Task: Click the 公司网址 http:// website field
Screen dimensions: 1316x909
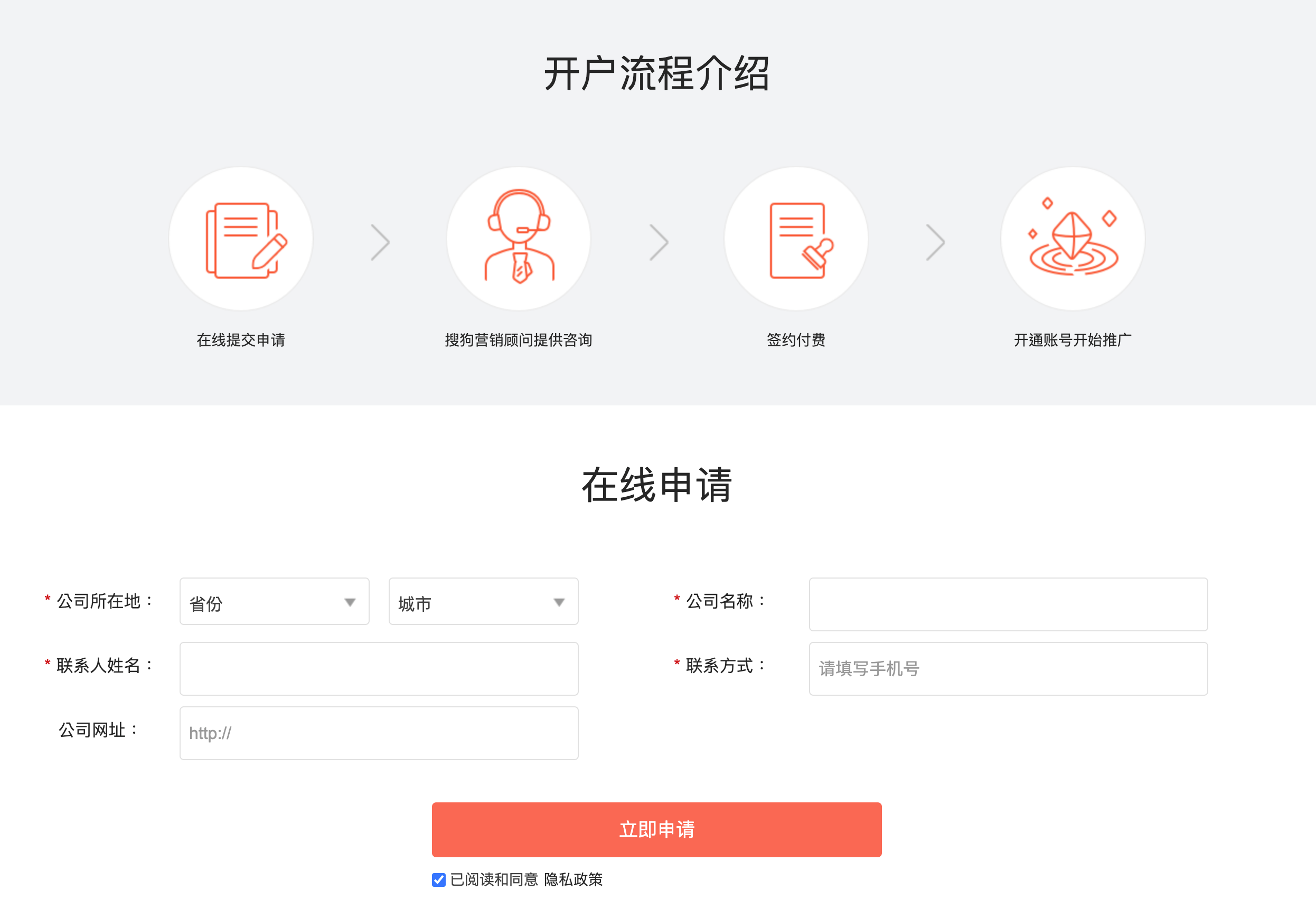Action: [379, 733]
